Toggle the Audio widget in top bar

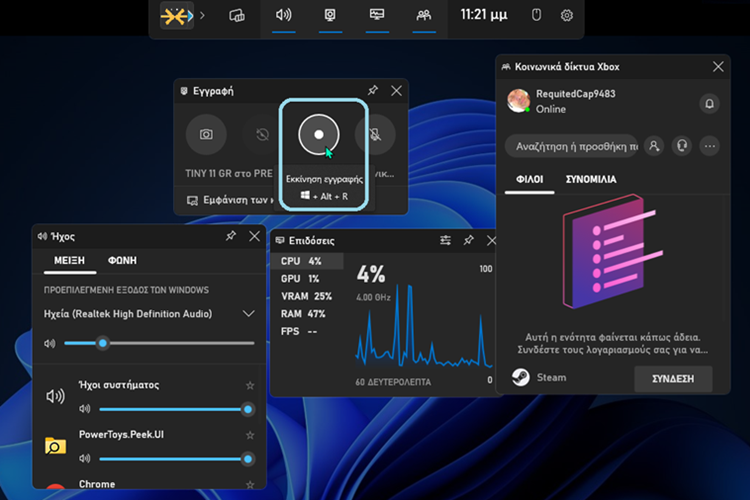[284, 15]
